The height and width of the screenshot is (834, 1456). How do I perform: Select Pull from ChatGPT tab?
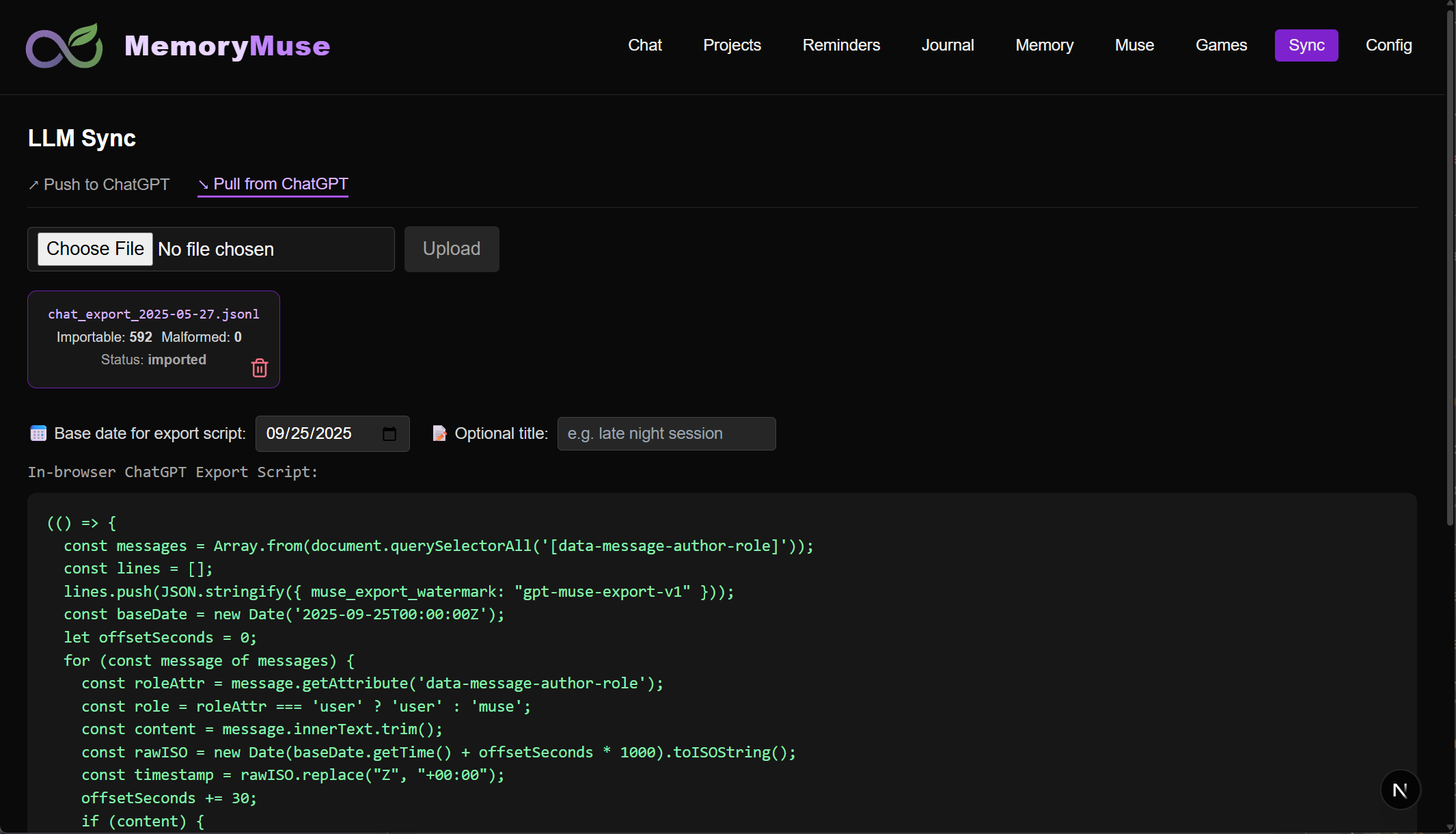pyautogui.click(x=273, y=184)
